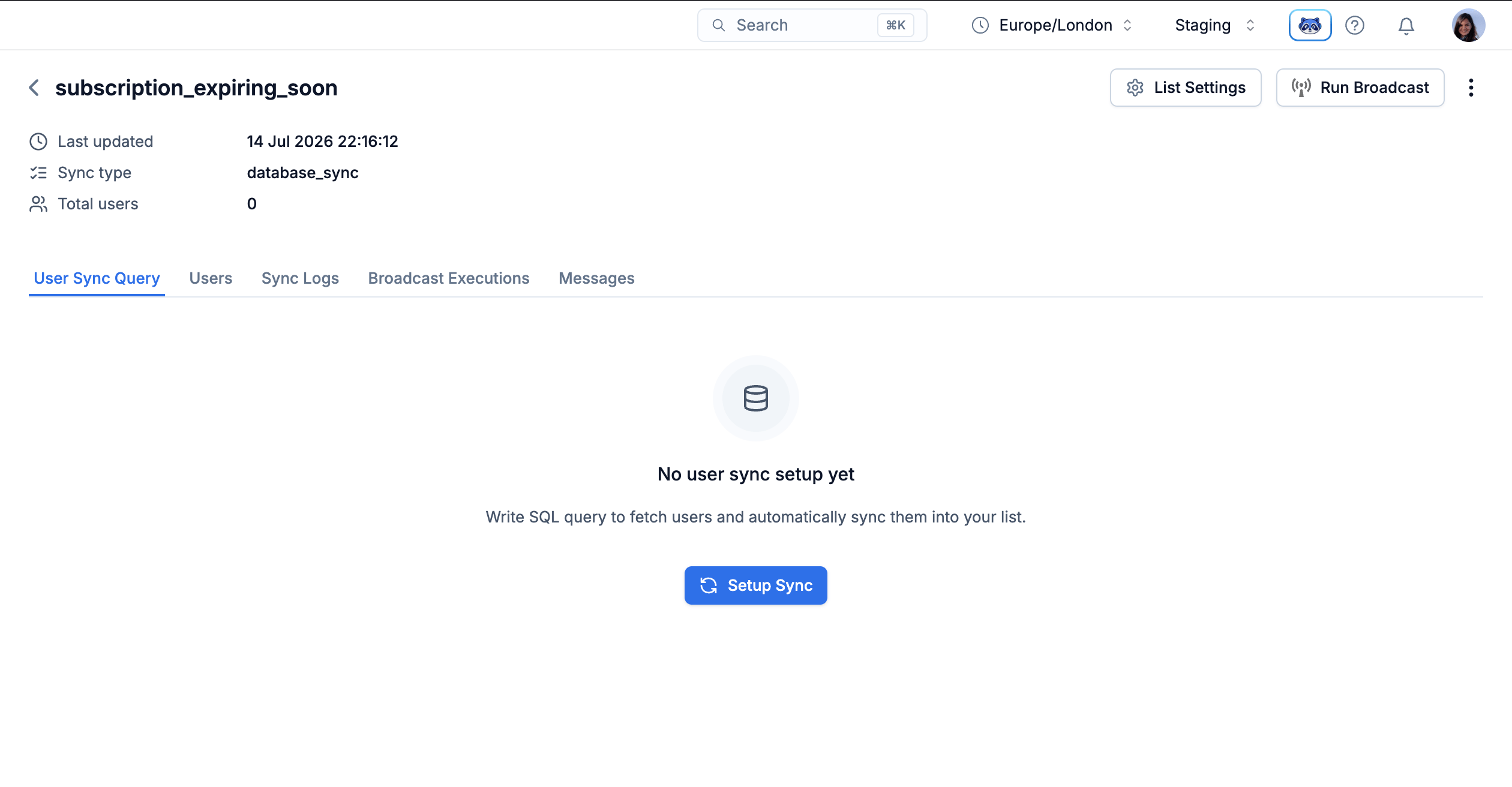The width and height of the screenshot is (1512, 787).
Task: Expand the Staging environment dropdown
Action: 1215,25
